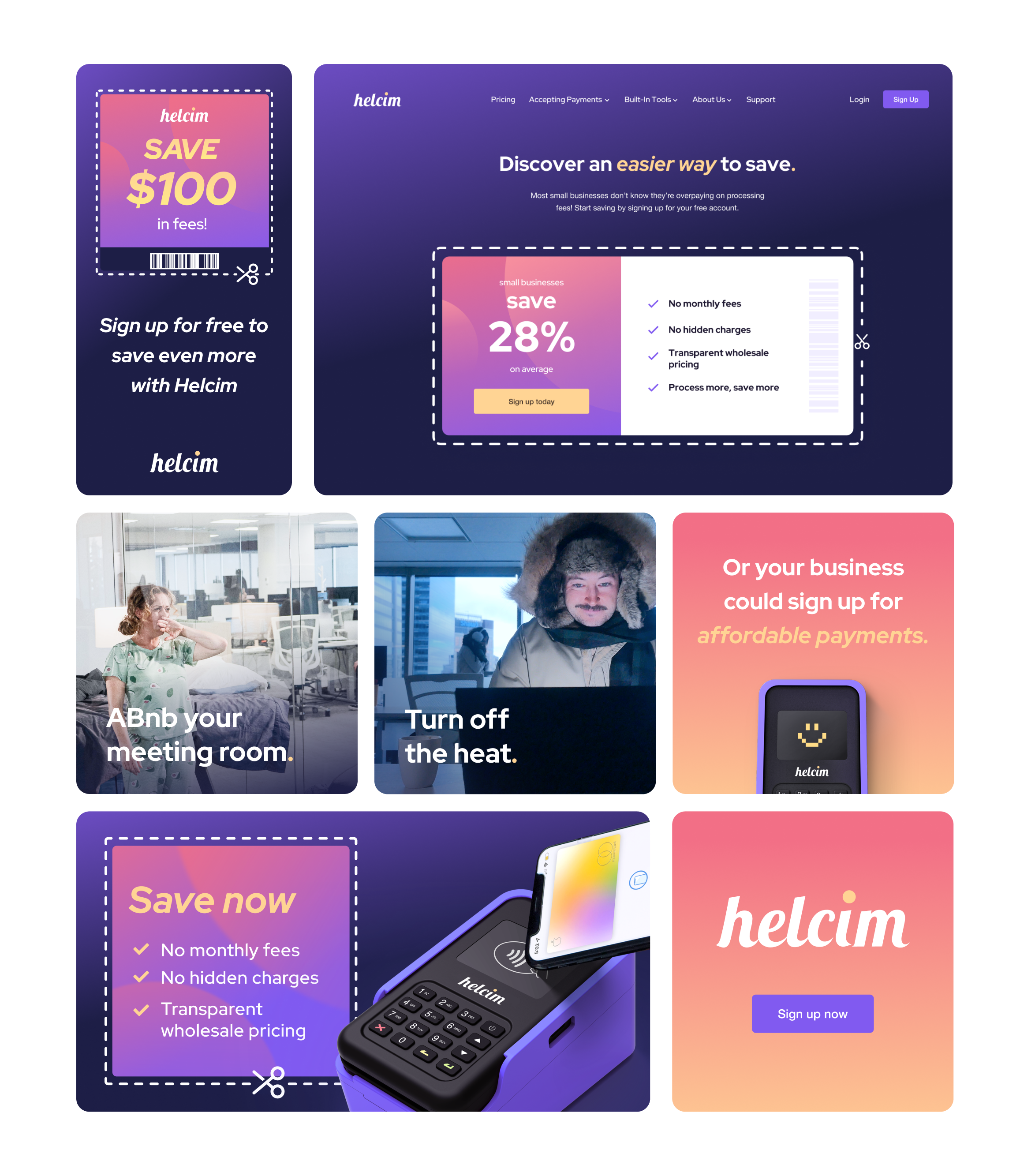Viewport: 1020px width, 1176px height.
Task: Expand the About Us dropdown menu
Action: pos(713,99)
